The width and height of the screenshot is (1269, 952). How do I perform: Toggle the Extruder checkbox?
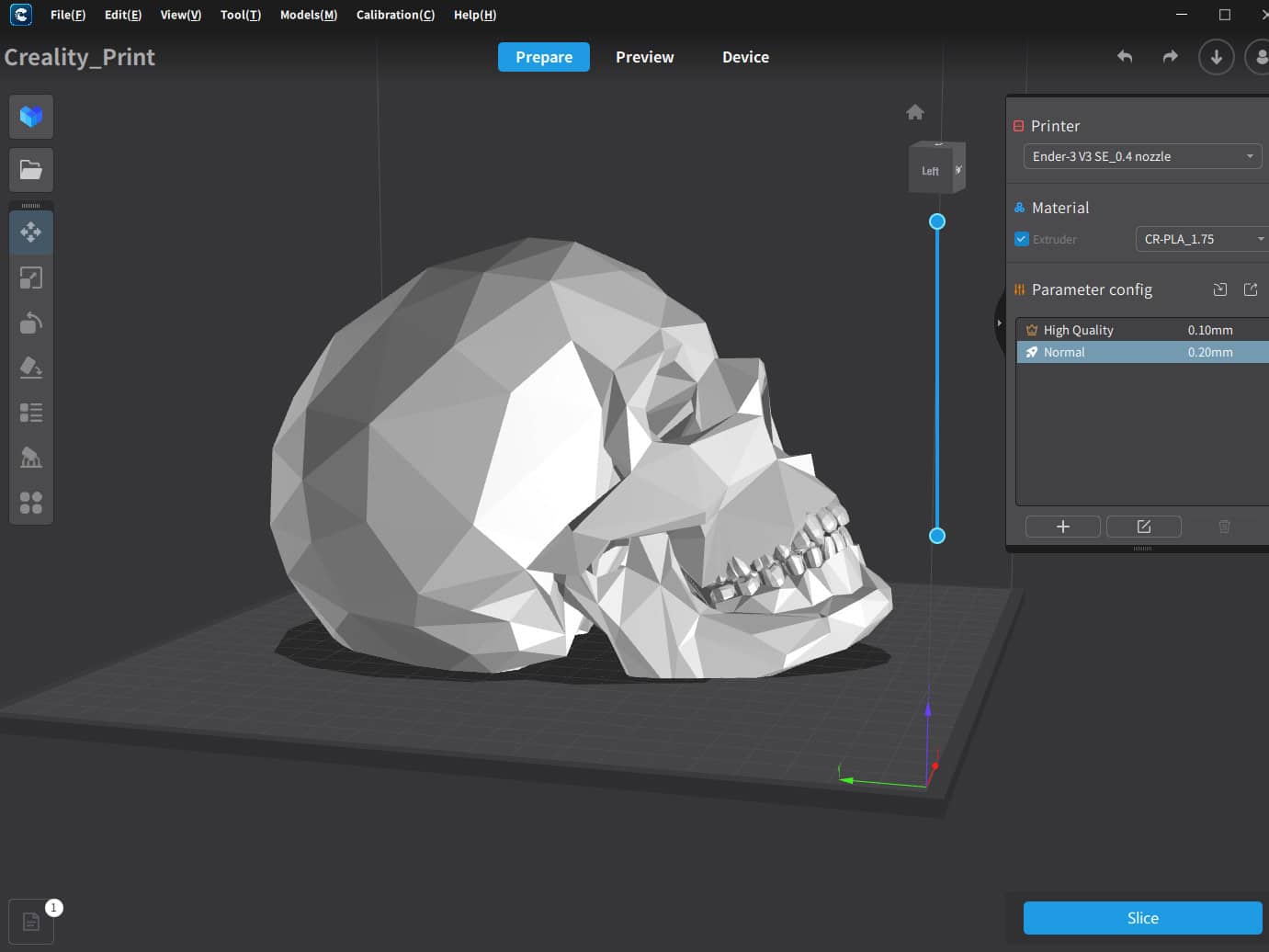1021,239
